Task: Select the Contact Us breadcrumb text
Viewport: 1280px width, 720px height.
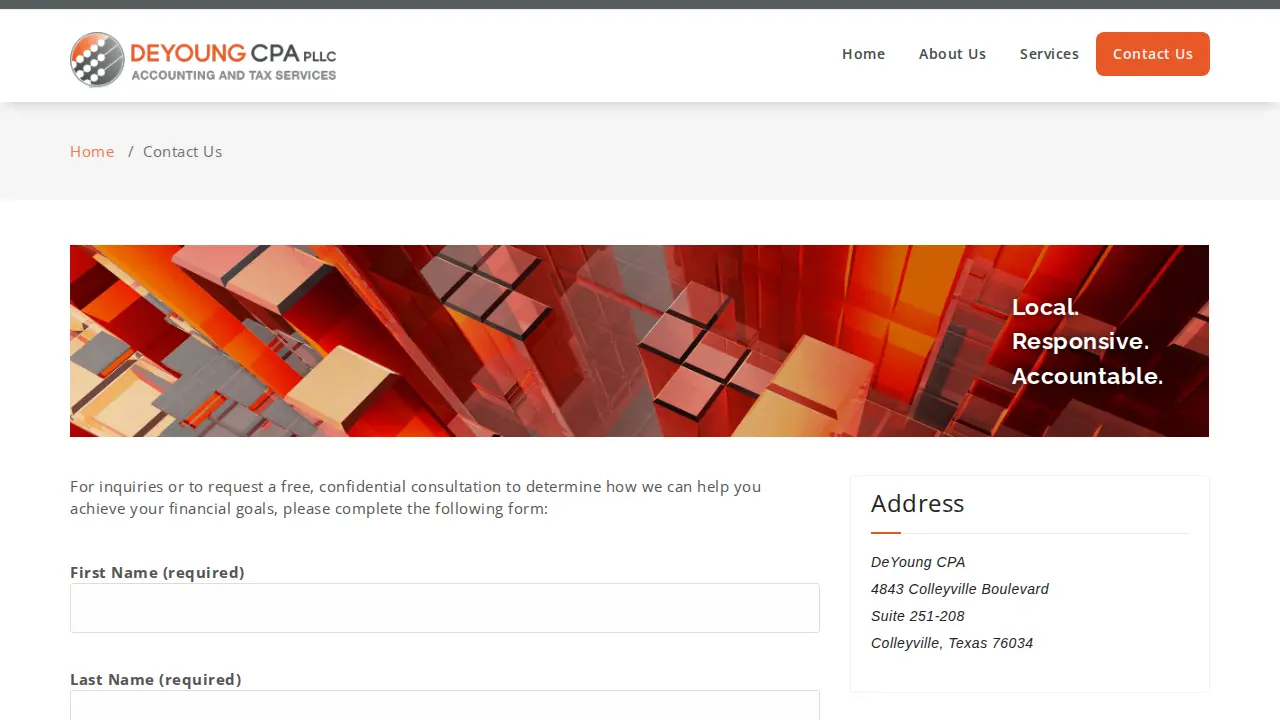Action: tap(182, 151)
